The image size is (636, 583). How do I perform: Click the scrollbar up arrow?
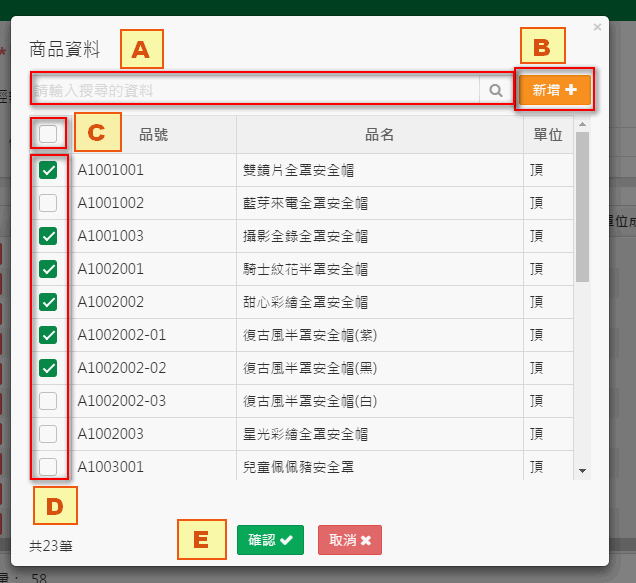[x=582, y=124]
